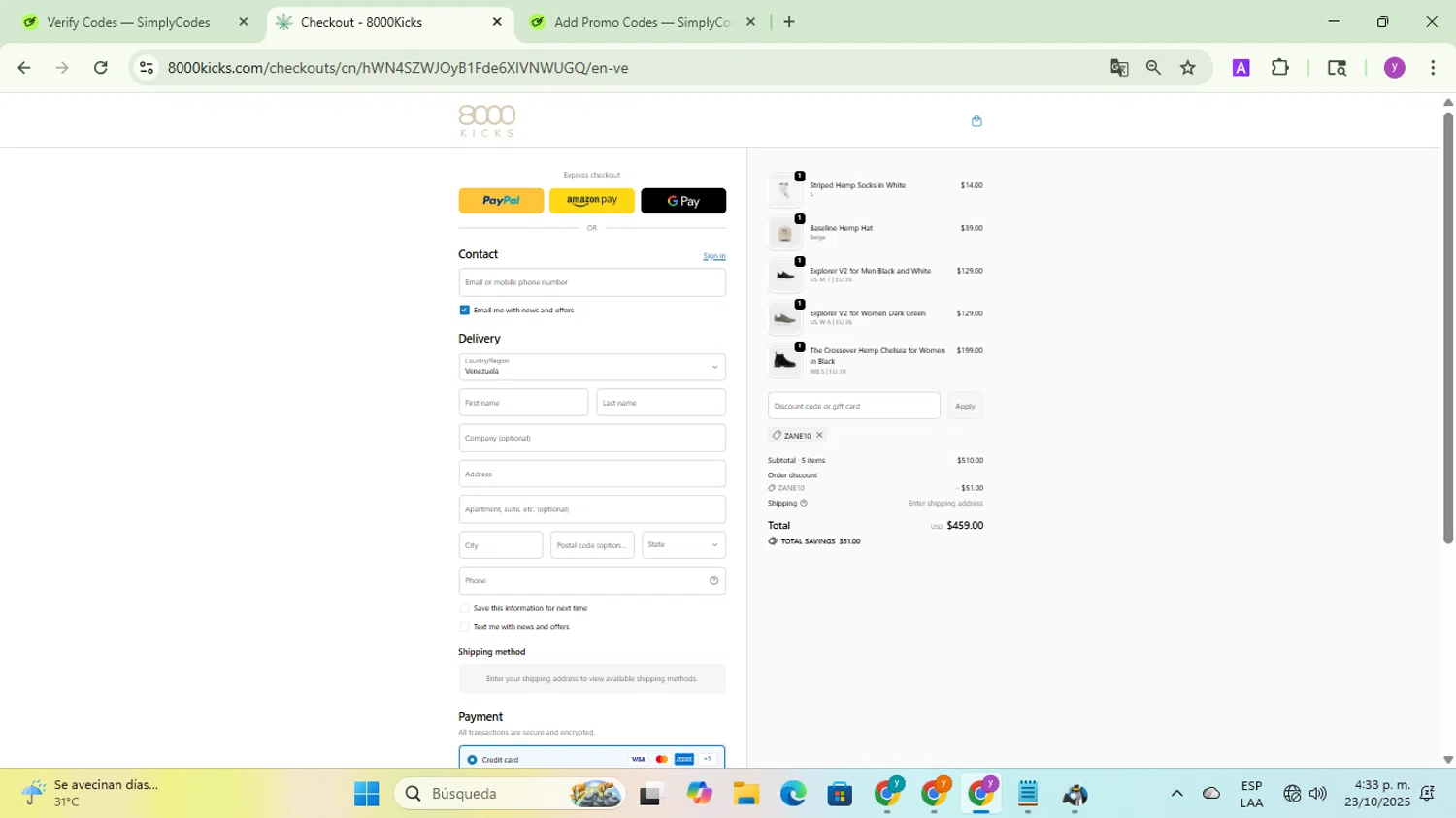Click the Baseline Hemp Hat thumbnail
This screenshot has width=1456, height=818.
784,233
